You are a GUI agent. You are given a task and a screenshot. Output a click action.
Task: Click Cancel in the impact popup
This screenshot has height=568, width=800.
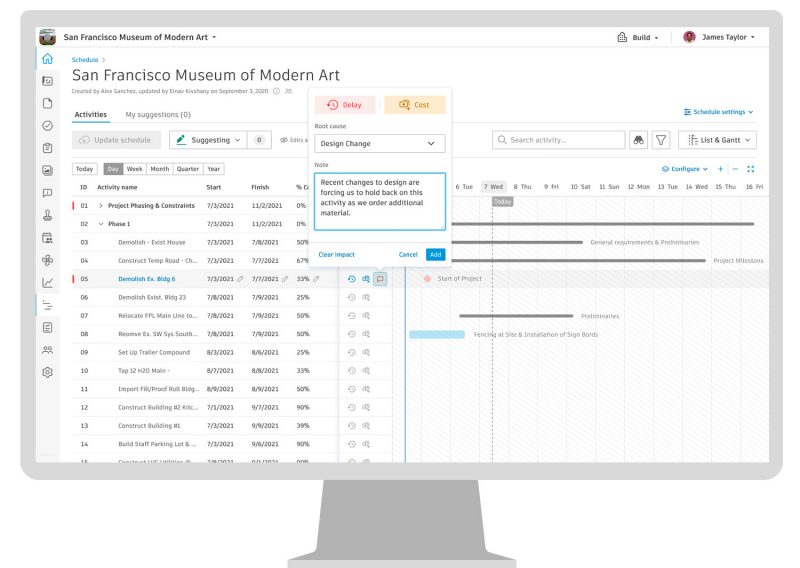408,255
